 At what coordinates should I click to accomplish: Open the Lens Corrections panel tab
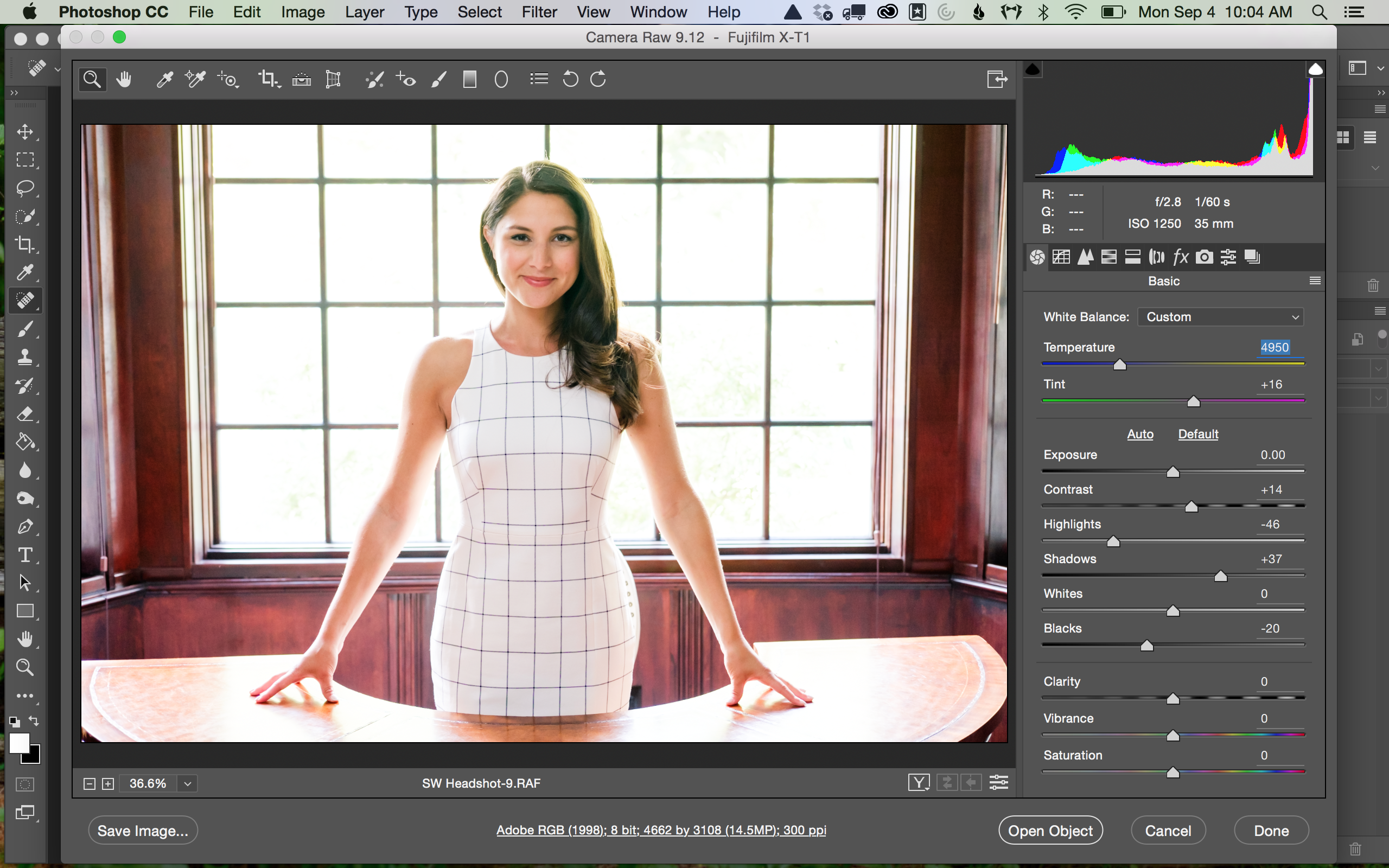(x=1157, y=257)
